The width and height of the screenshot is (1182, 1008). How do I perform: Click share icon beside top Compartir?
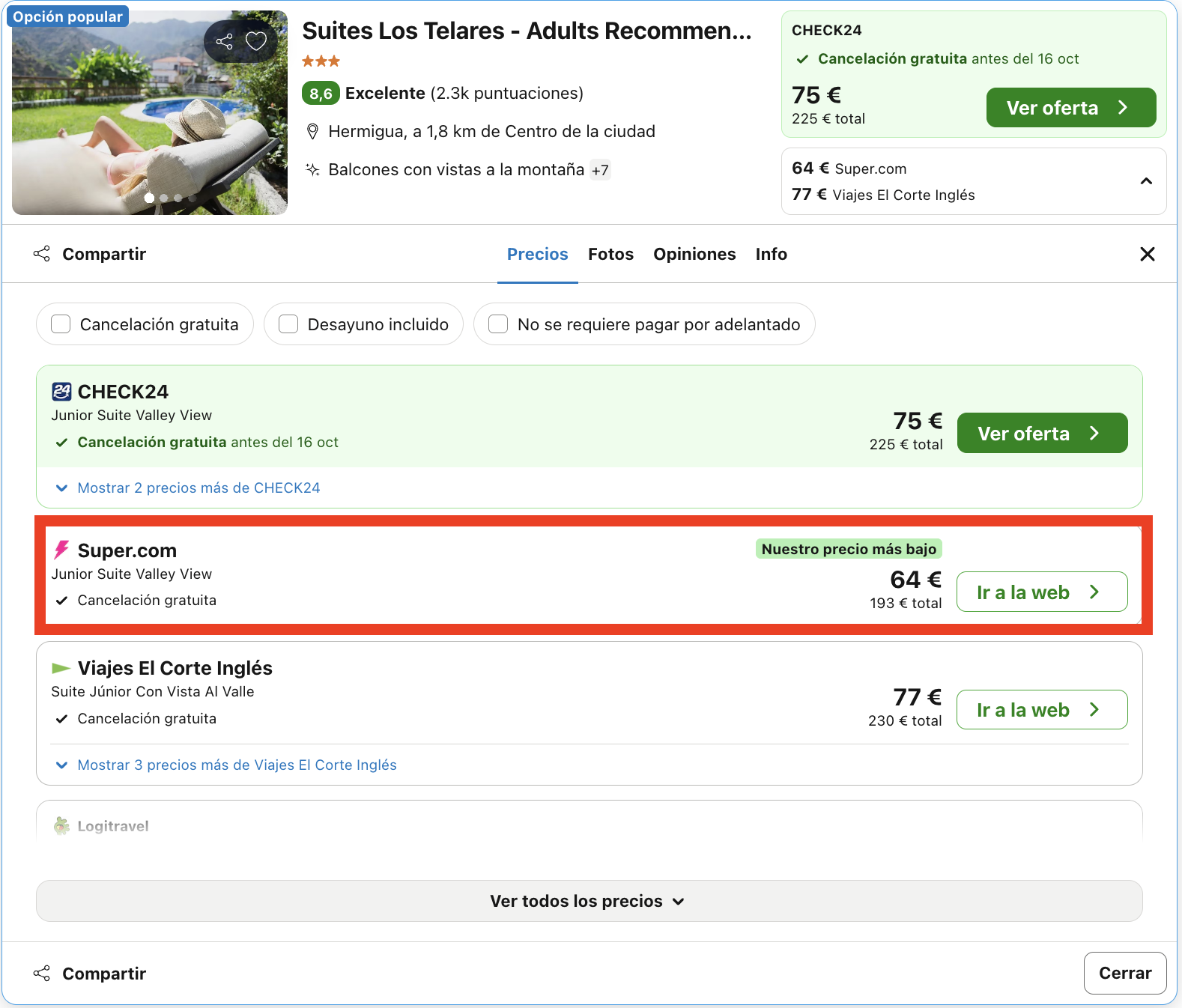[x=42, y=254]
